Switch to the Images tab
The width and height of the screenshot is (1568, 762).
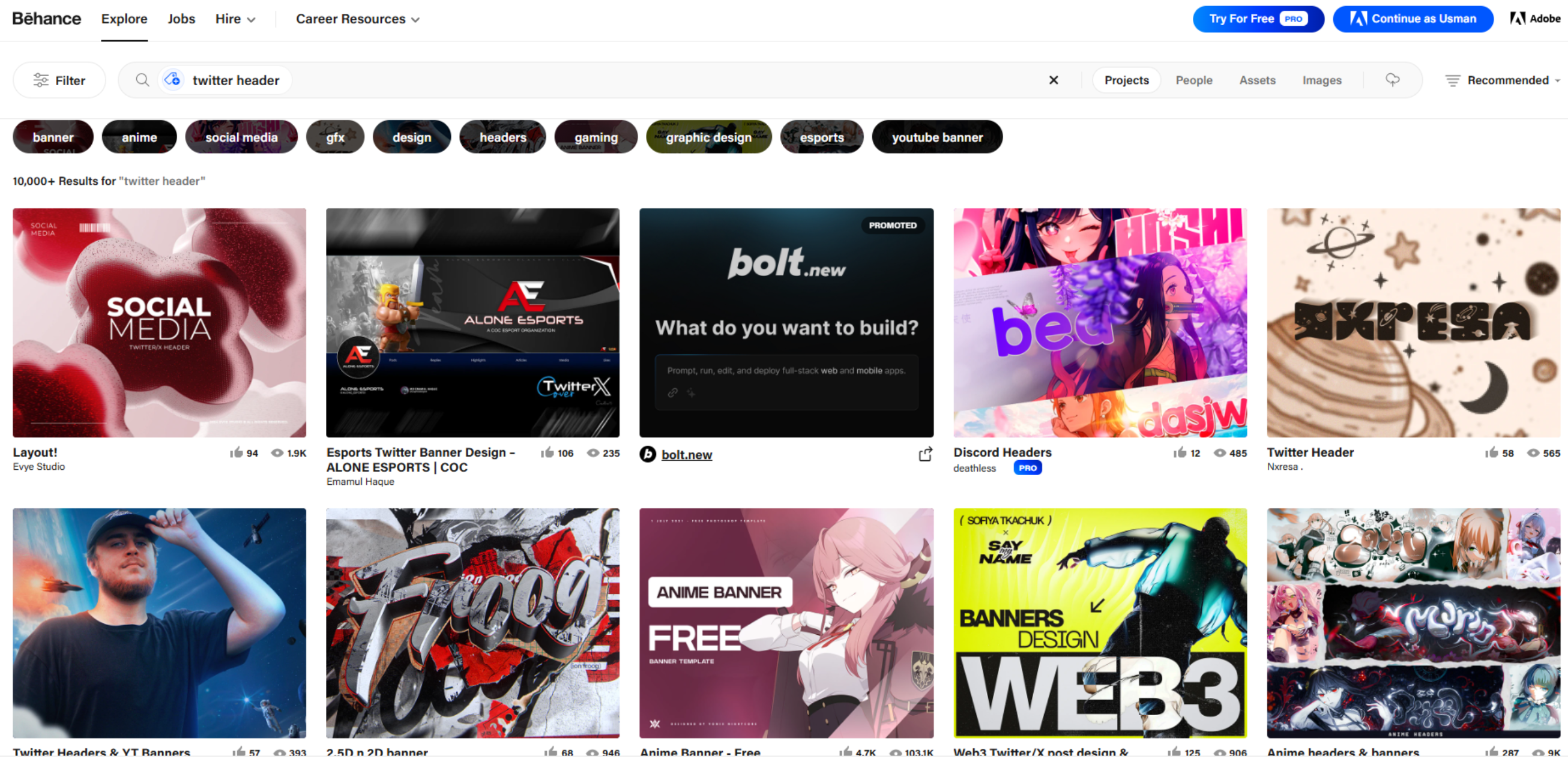coord(1321,80)
